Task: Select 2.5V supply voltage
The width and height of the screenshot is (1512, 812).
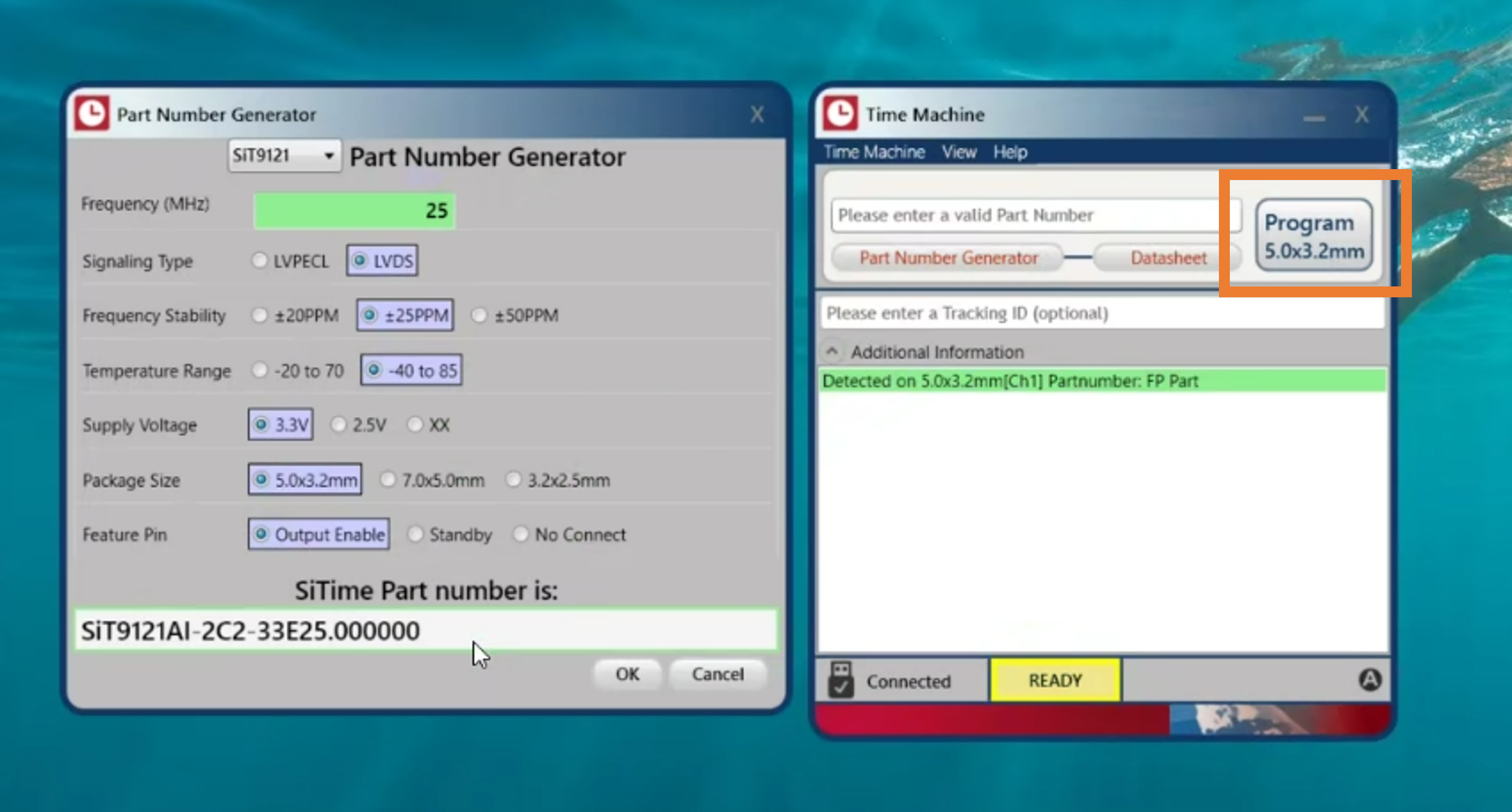Action: click(x=358, y=424)
